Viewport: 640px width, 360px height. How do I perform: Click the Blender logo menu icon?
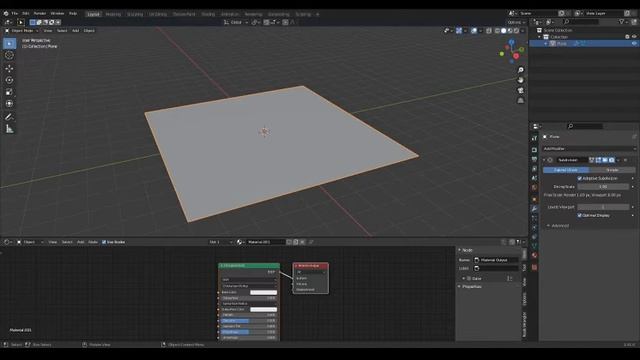[x=6, y=13]
